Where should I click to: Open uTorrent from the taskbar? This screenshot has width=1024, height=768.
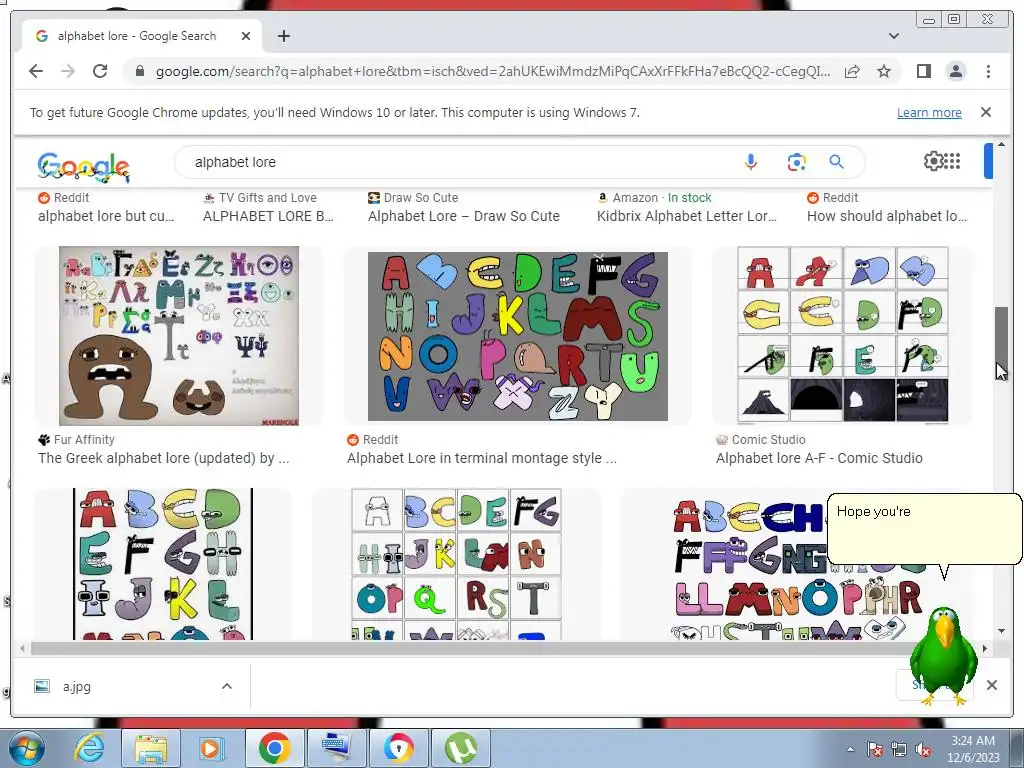click(461, 748)
